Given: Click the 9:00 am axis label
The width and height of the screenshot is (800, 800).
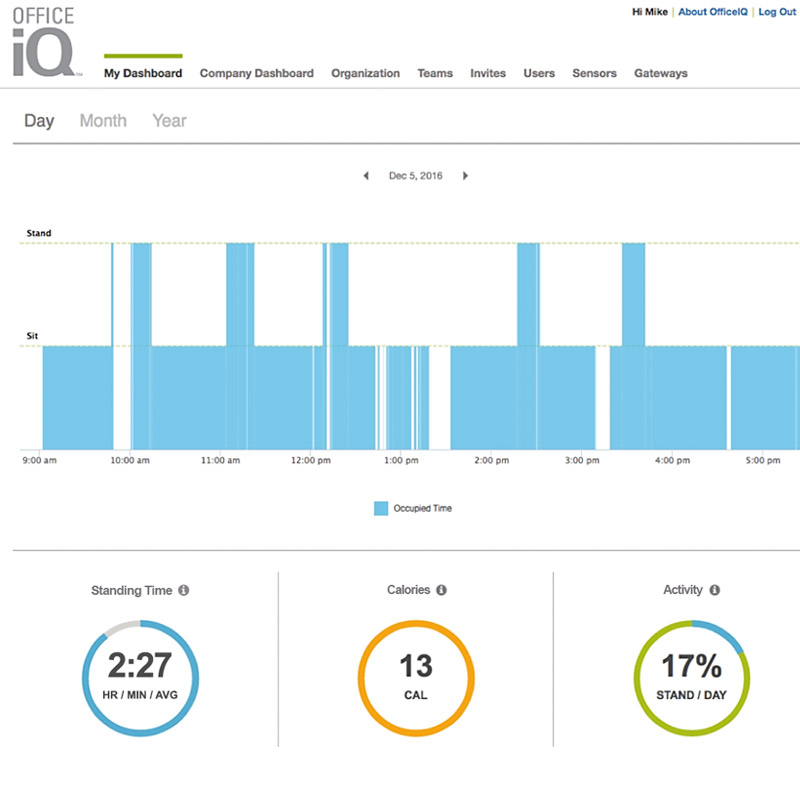Looking at the screenshot, I should coord(40,461).
